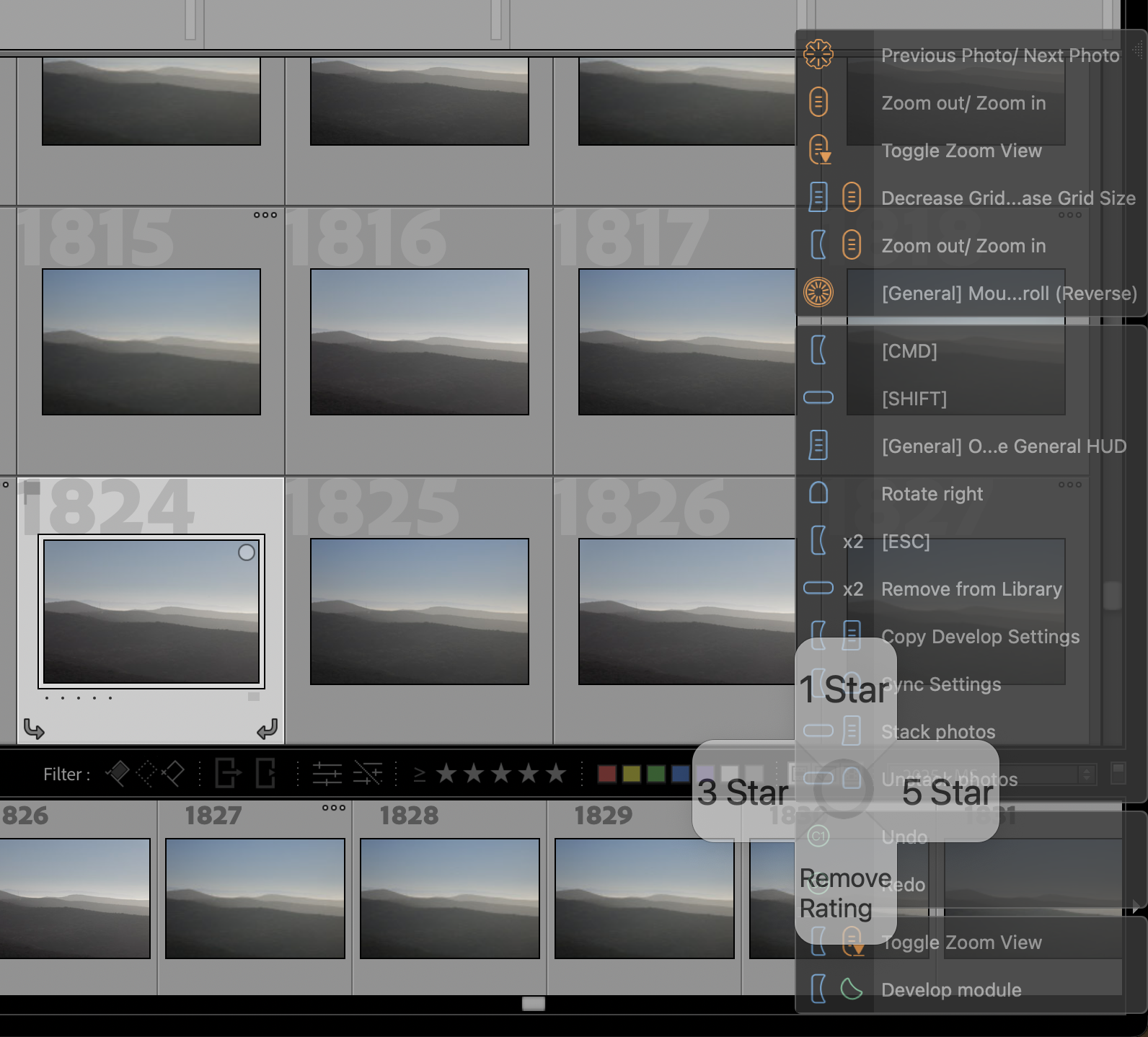Screen dimensions: 1148x1037
Task: Toggle the color label box under photo 1824
Action: click(253, 697)
